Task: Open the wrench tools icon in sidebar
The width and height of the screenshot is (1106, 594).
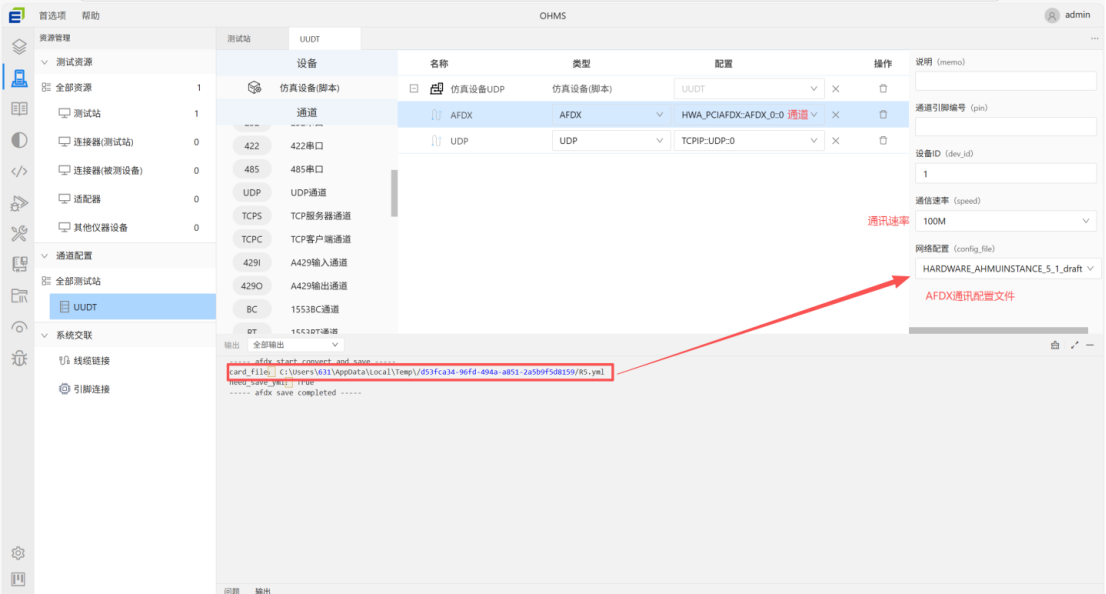Action: tap(18, 234)
